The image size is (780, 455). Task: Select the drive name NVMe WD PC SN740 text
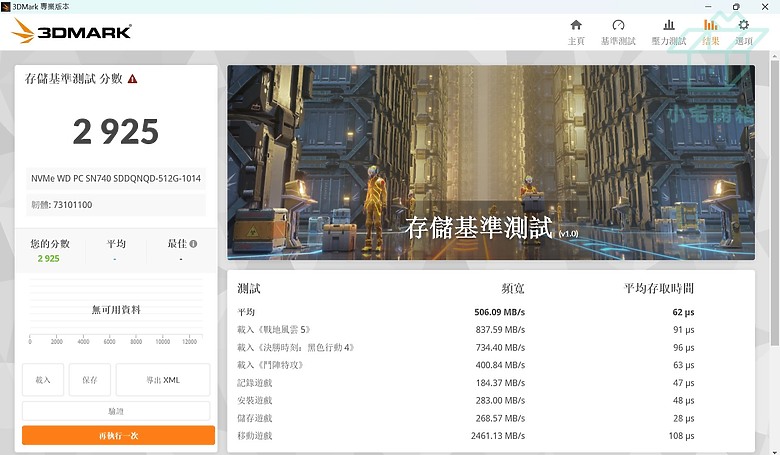click(x=116, y=179)
